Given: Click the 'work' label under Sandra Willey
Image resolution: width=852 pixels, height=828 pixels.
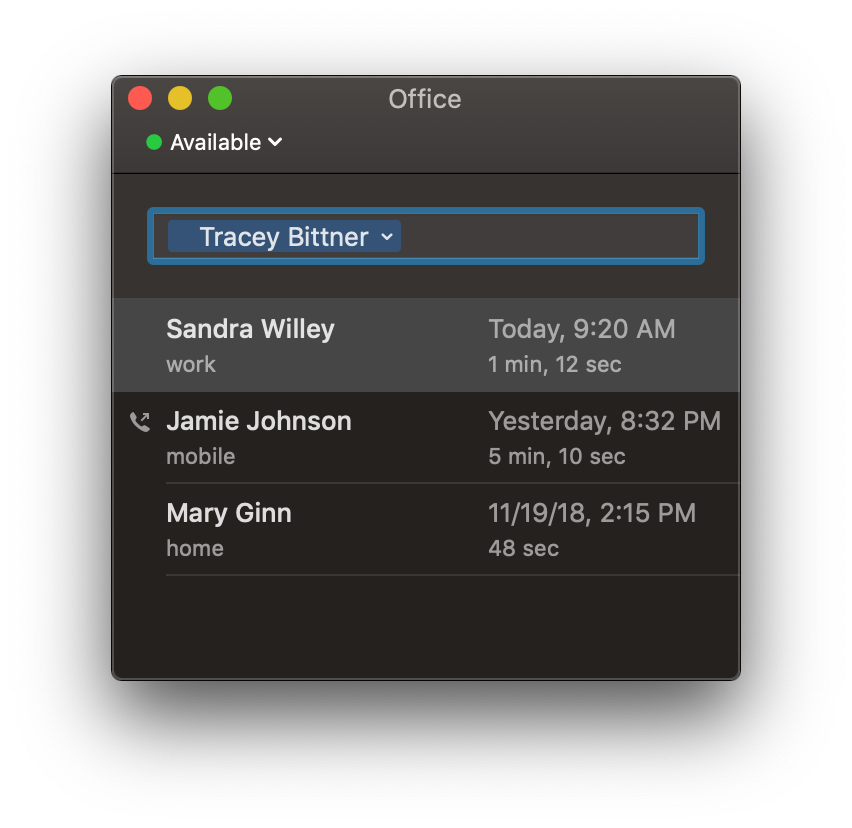Looking at the screenshot, I should pyautogui.click(x=191, y=365).
